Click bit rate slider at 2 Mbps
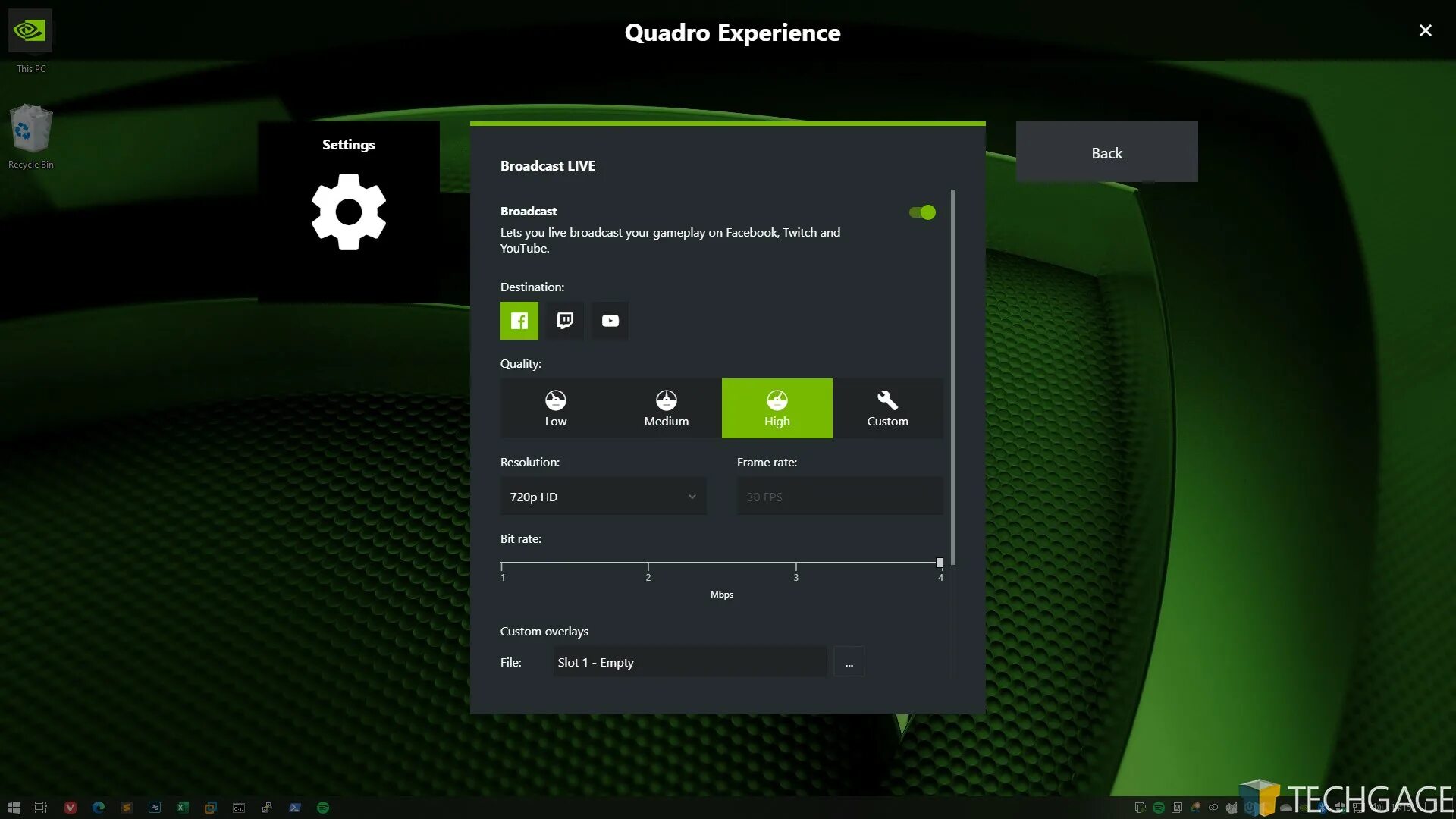Image resolution: width=1456 pixels, height=819 pixels. pos(648,563)
